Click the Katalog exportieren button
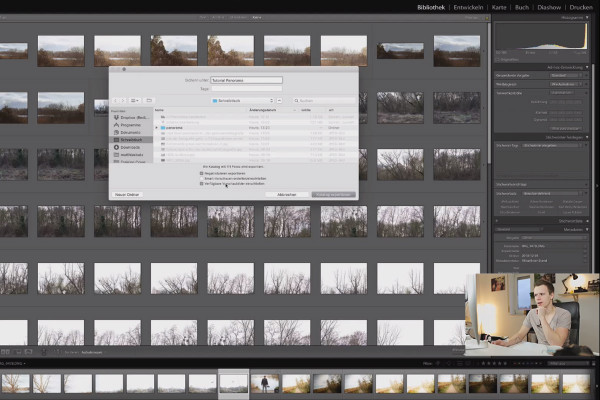This screenshot has width=600, height=400. click(x=334, y=194)
